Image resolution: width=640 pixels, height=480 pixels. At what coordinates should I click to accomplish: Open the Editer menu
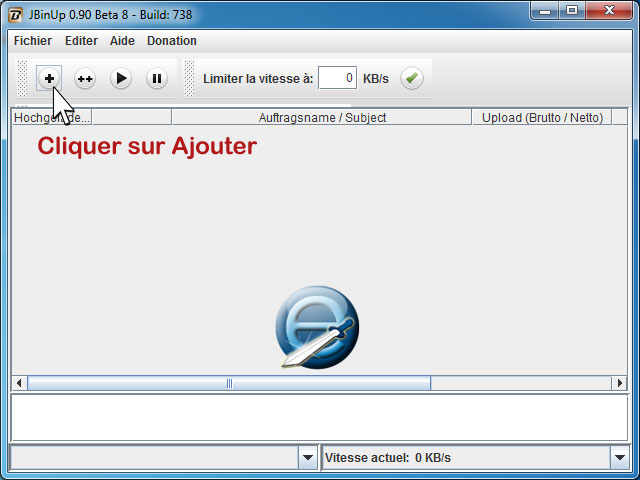[x=81, y=41]
